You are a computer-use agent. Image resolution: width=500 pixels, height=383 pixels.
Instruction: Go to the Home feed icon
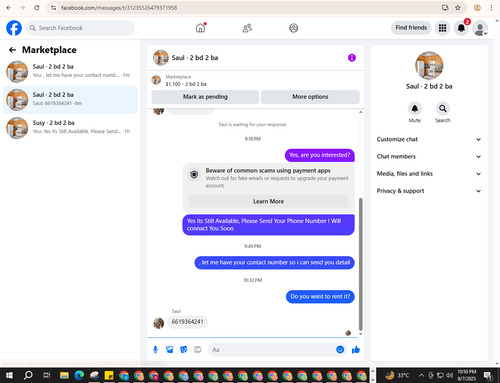(x=200, y=28)
